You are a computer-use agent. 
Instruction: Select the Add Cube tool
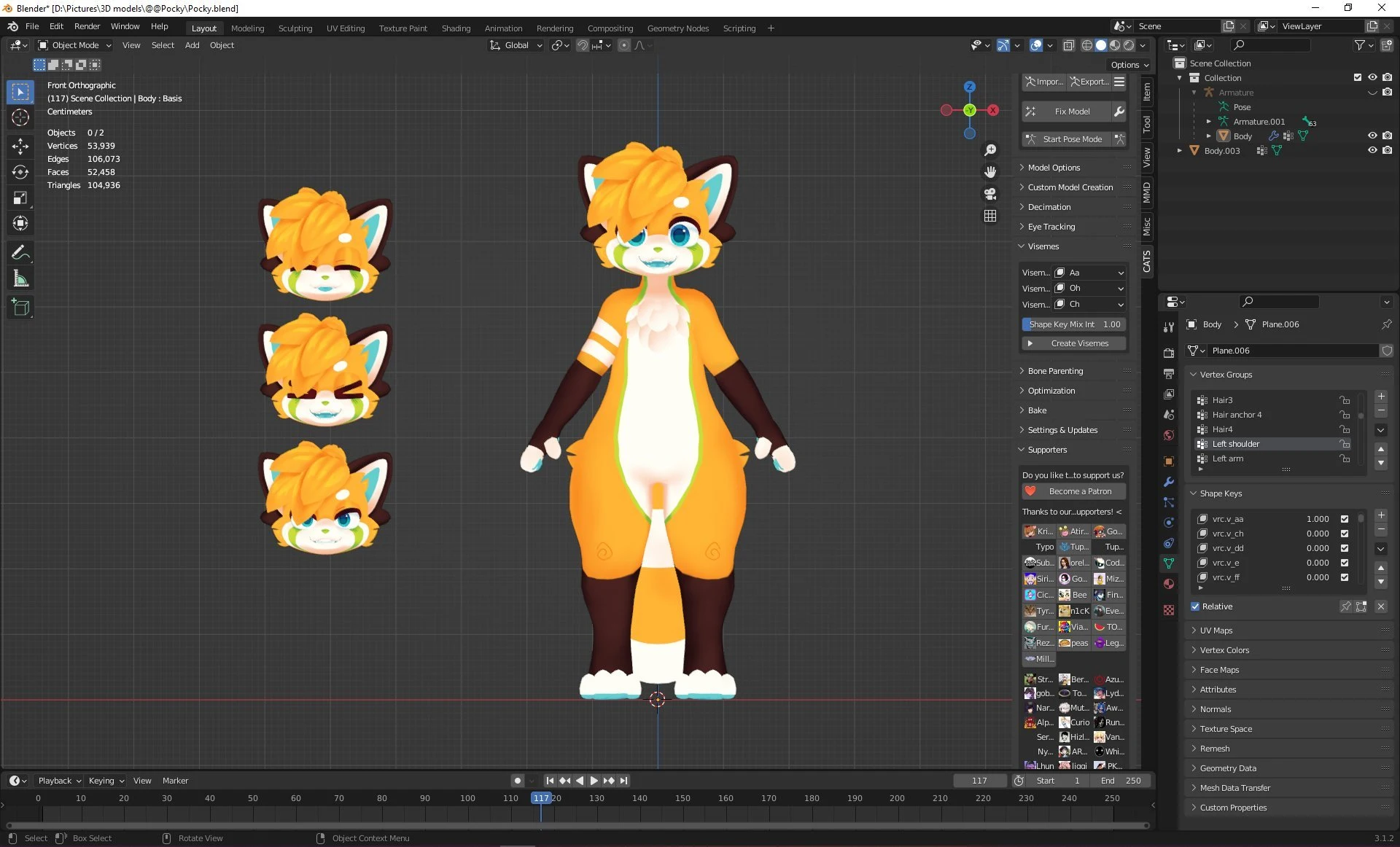point(20,308)
